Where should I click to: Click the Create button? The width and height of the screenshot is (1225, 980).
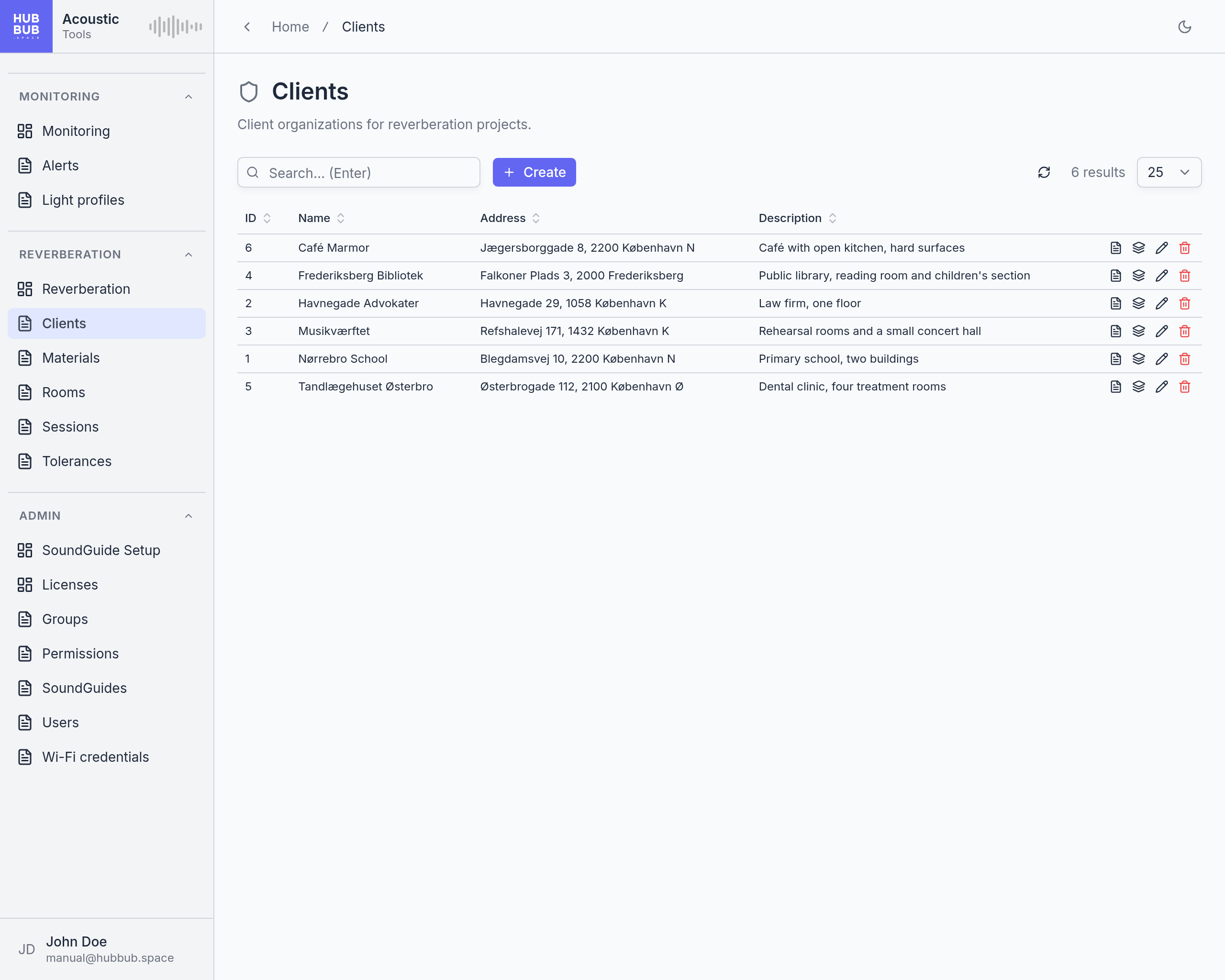click(x=534, y=172)
